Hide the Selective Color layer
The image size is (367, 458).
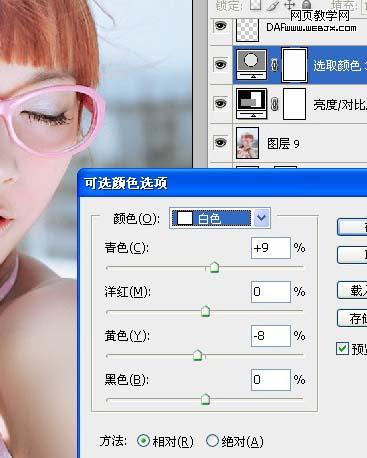tap(220, 64)
